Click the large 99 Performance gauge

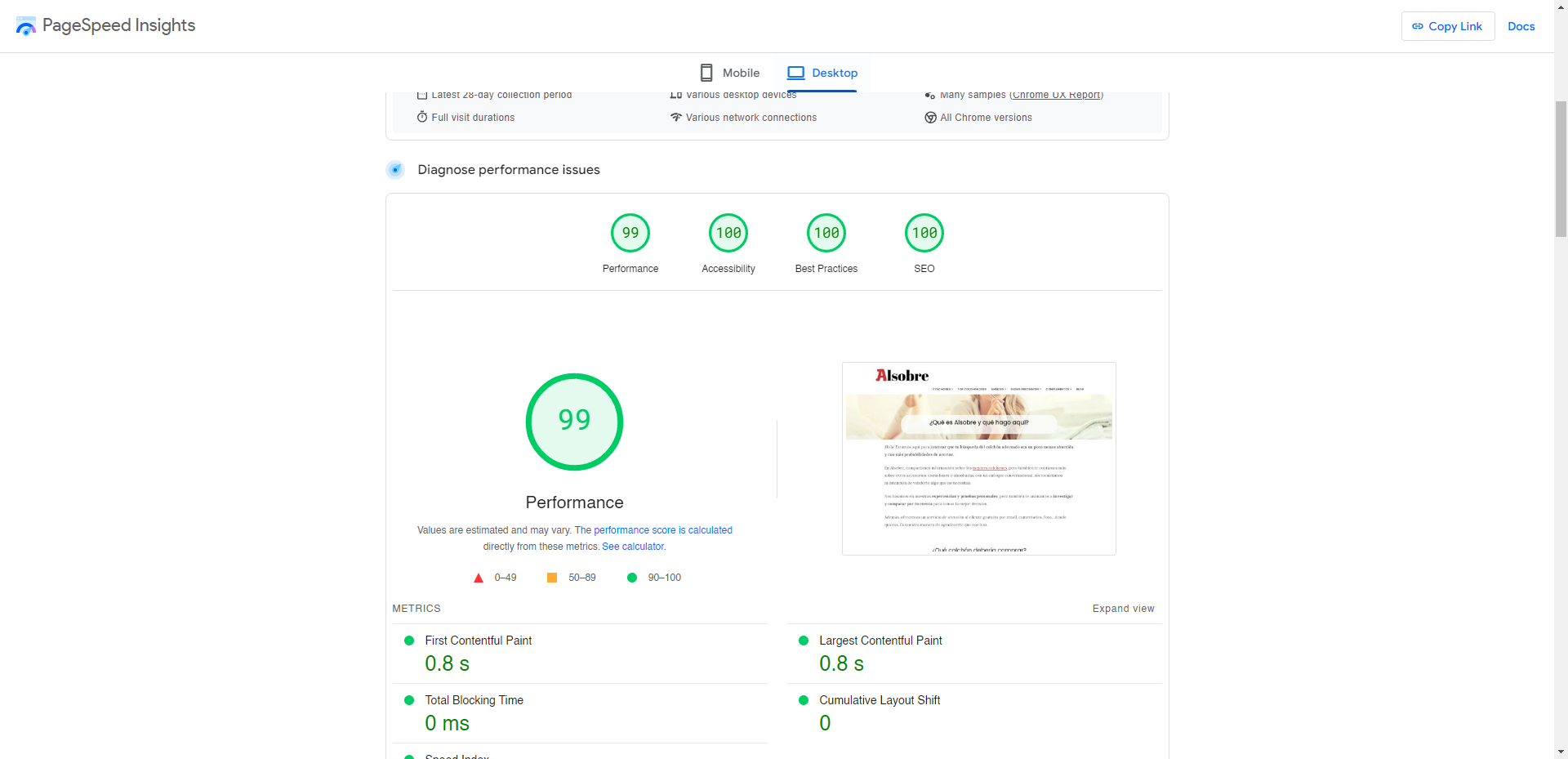575,422
